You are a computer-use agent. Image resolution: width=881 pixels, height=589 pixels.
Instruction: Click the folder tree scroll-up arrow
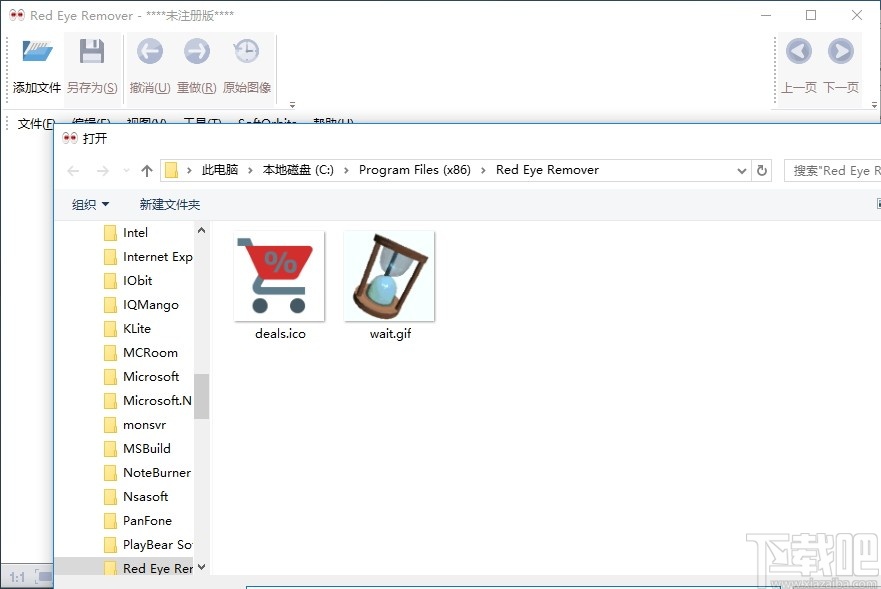point(202,230)
